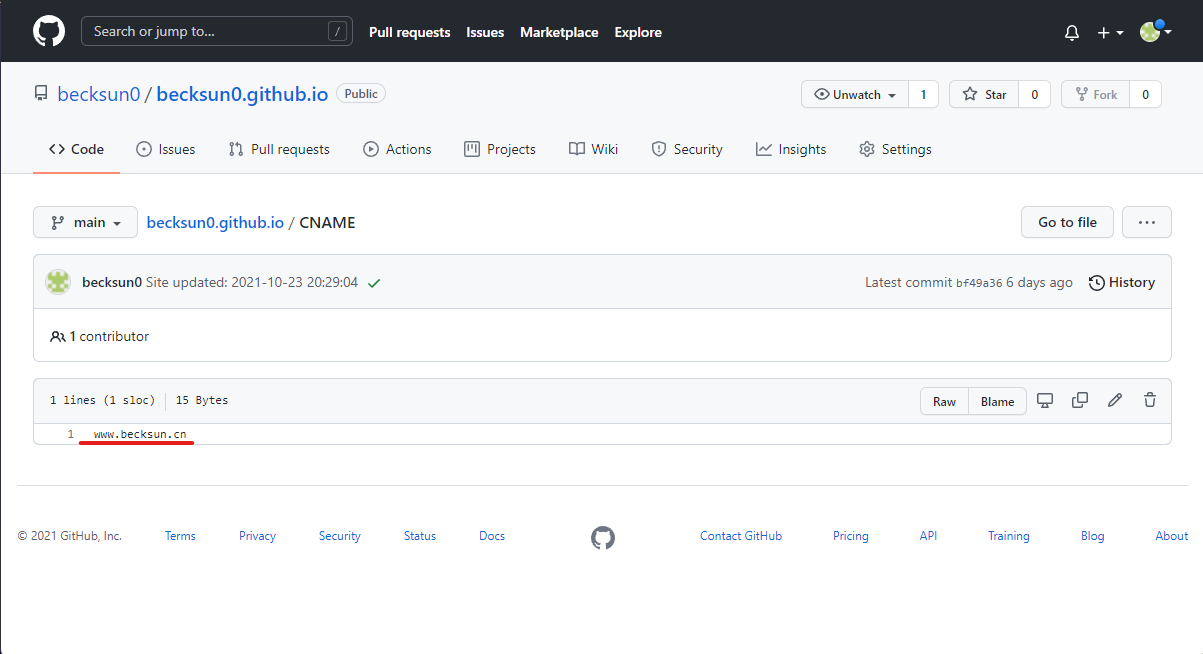
Task: View the file commit History
Action: (1121, 283)
